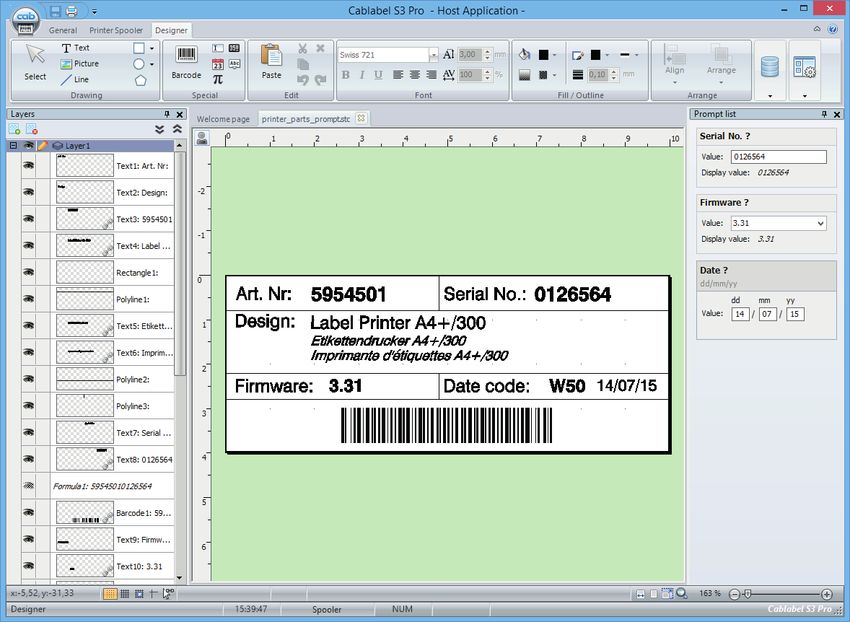The image size is (850, 622).
Task: Choose the Text drawing tool
Action: click(75, 48)
